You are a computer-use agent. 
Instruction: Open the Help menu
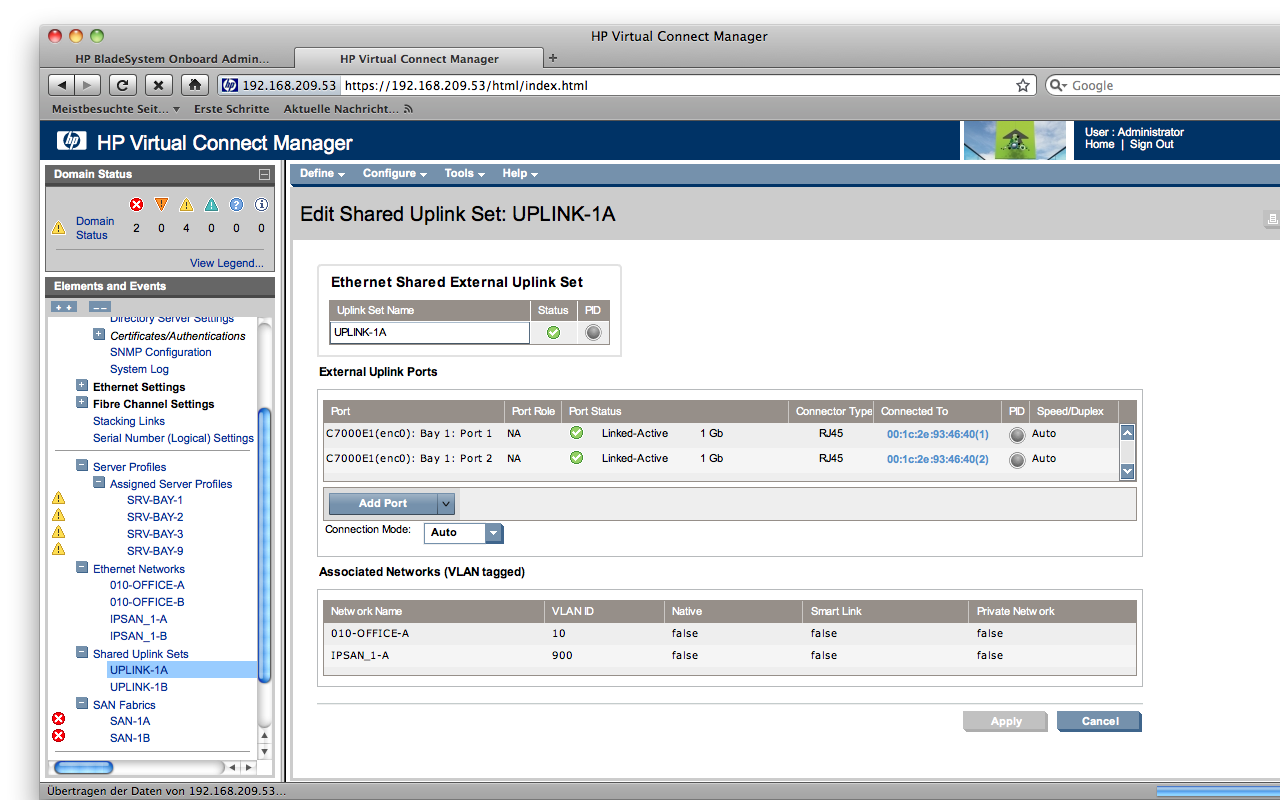coord(519,173)
